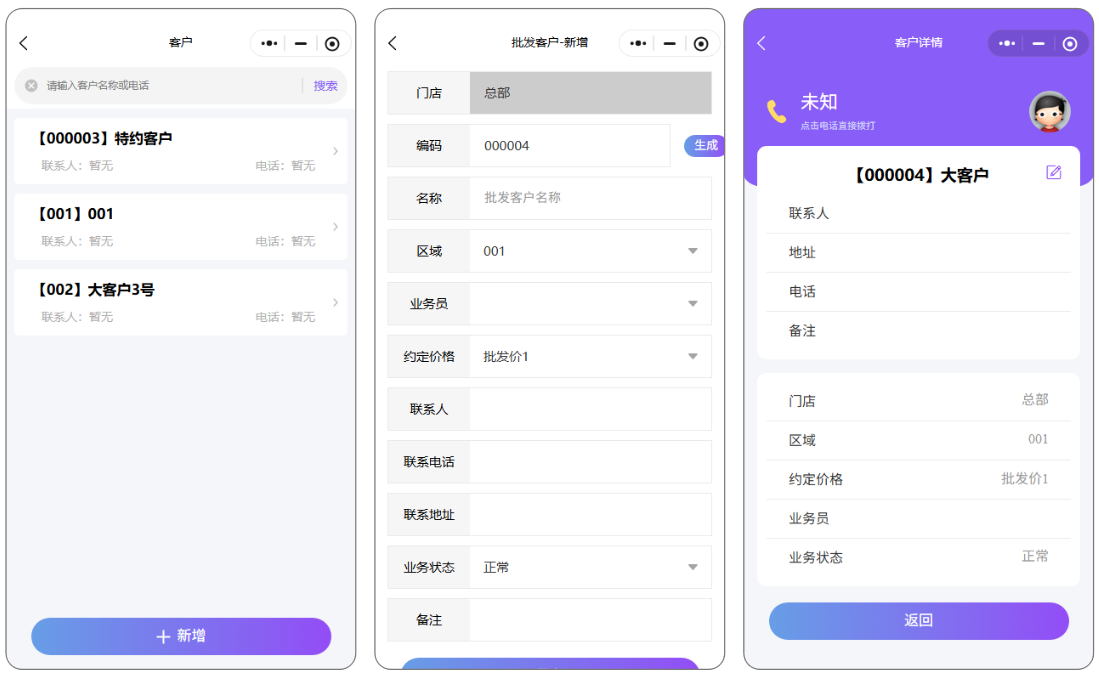Open the three-dot menu on 批发客户-新增 screen
1099x674 pixels.
pyautogui.click(x=638, y=43)
